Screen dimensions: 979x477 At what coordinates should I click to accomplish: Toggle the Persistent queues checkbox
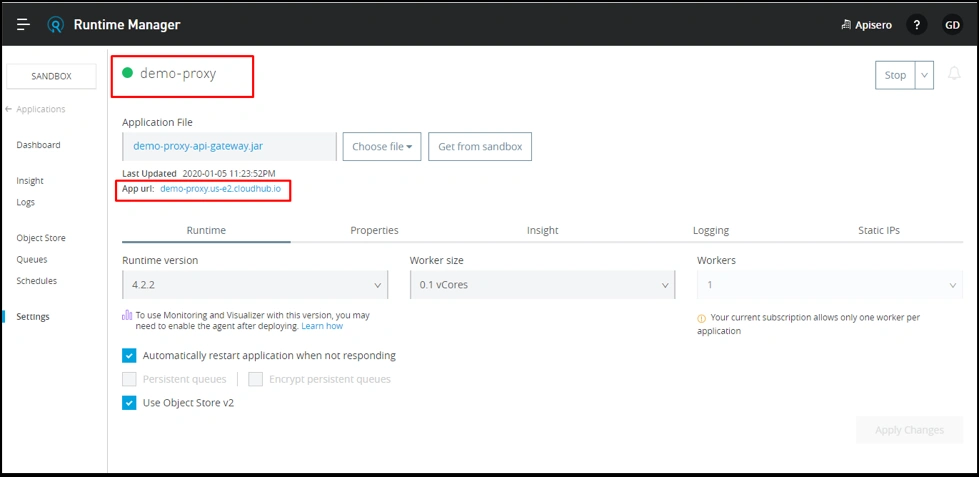pos(129,379)
